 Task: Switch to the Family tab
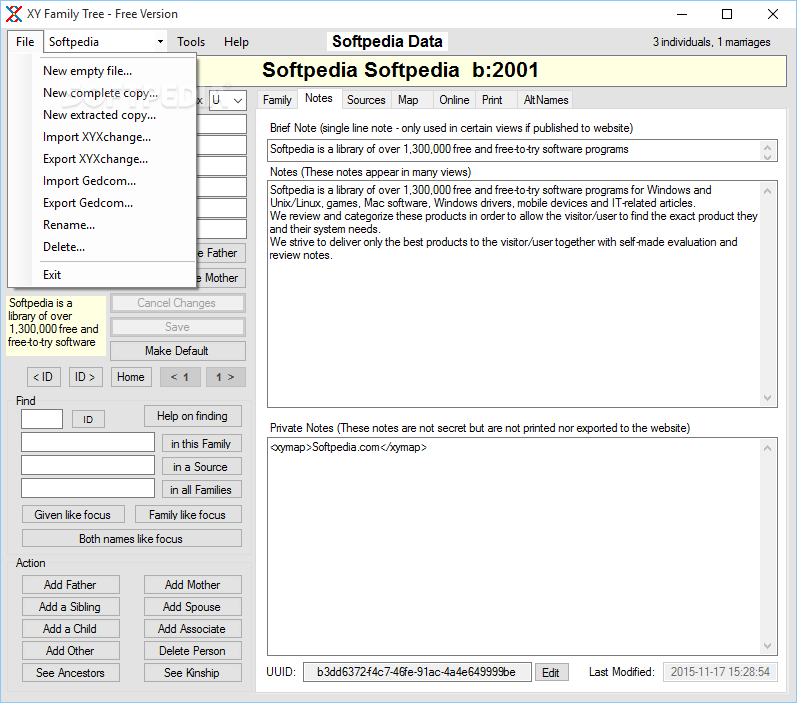(277, 100)
